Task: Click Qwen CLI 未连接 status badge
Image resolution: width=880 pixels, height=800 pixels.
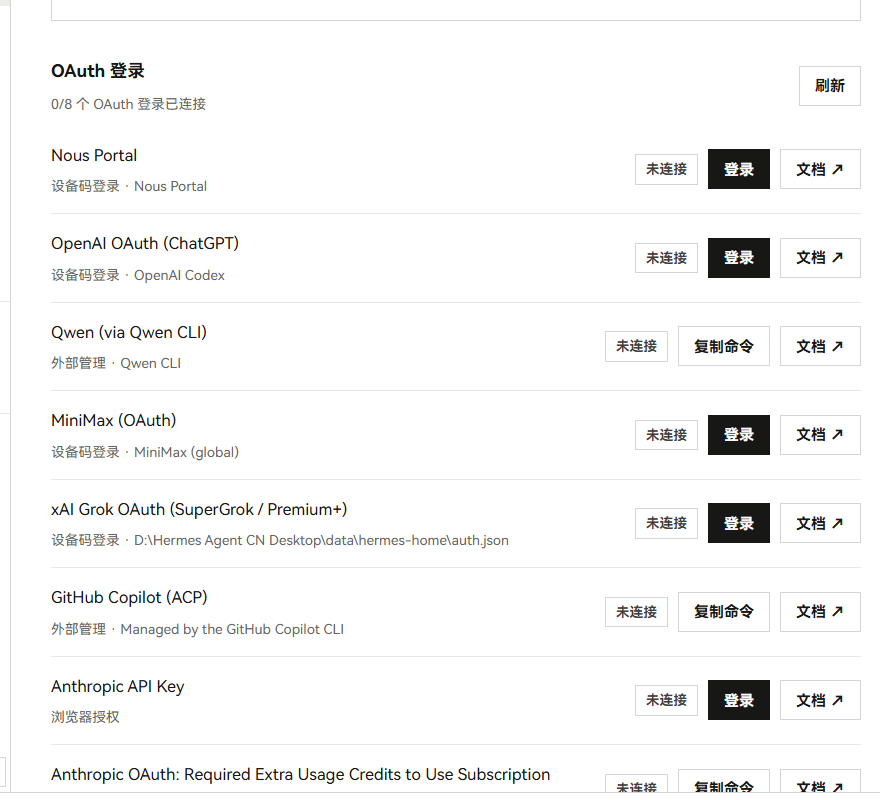Action: coord(636,346)
